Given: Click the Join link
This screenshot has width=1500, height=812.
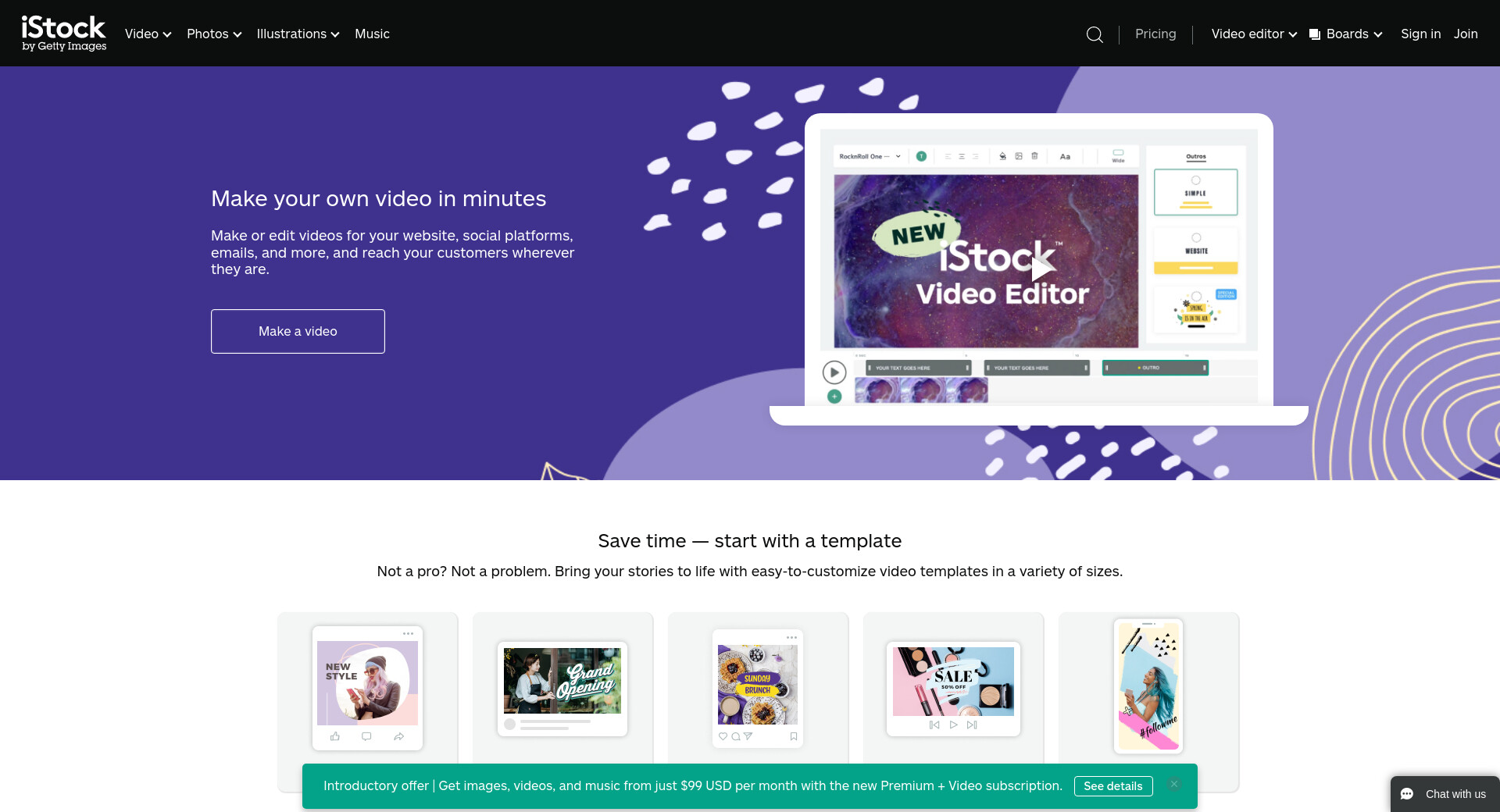Looking at the screenshot, I should click(1466, 34).
